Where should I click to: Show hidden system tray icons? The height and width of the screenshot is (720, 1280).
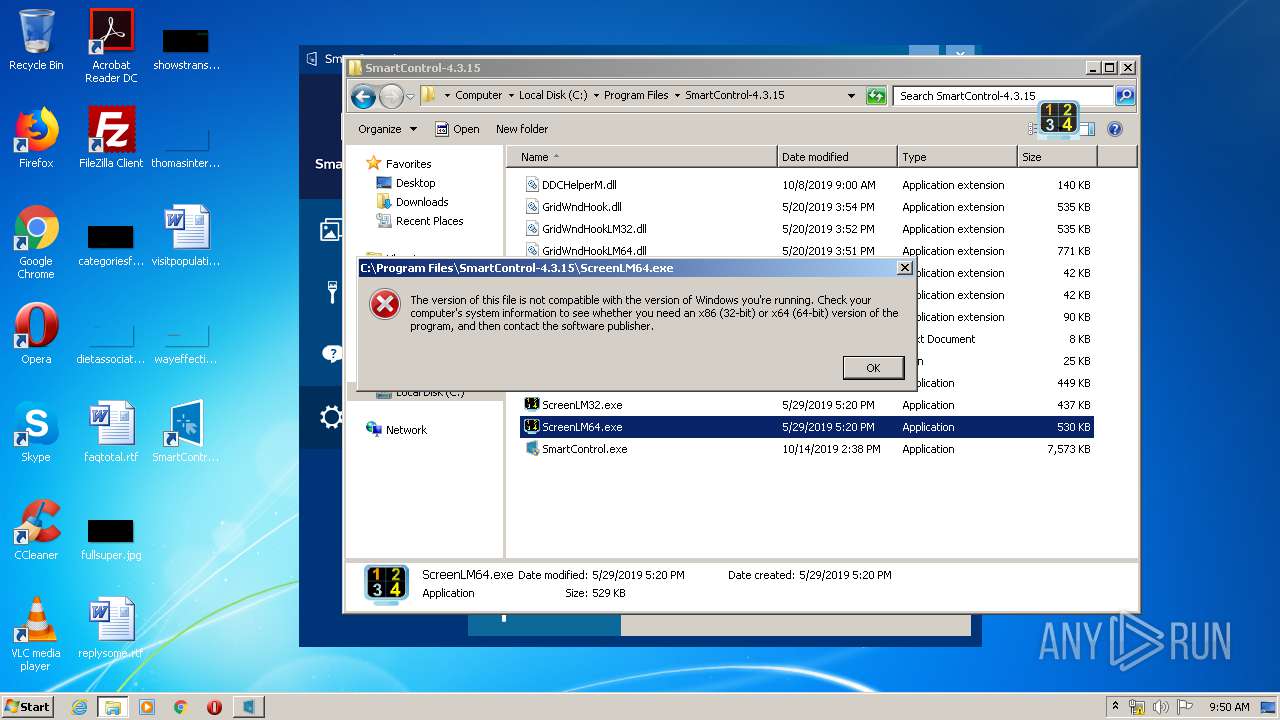[1115, 706]
